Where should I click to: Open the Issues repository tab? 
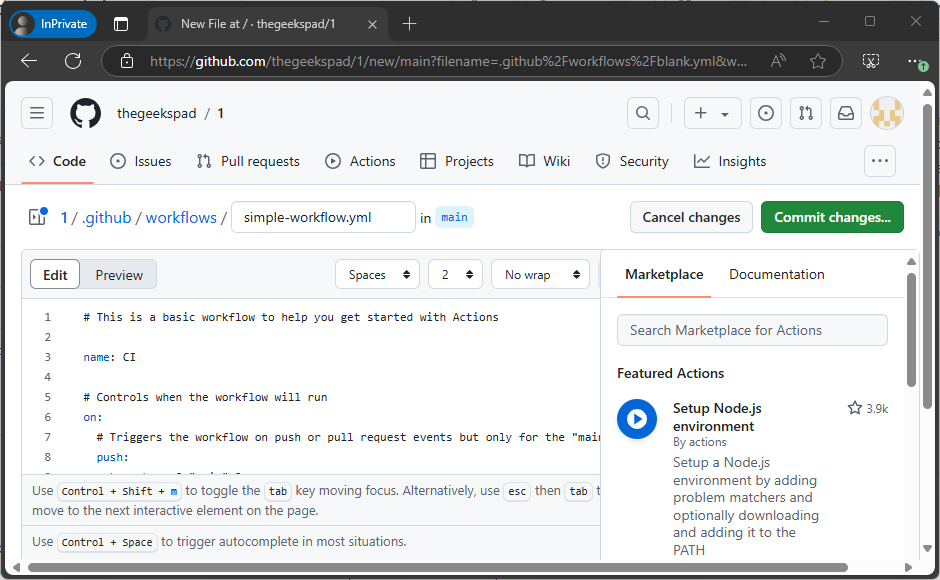pyautogui.click(x=141, y=161)
